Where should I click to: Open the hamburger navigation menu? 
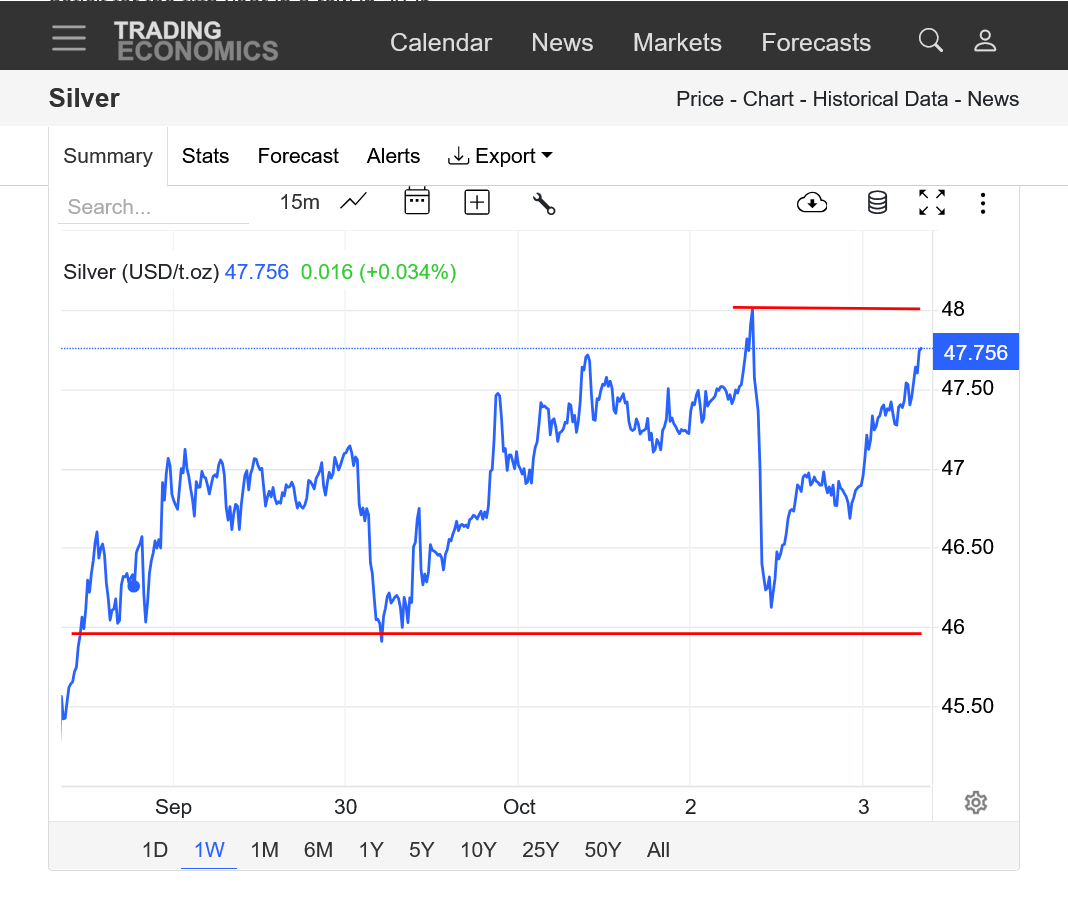point(69,38)
